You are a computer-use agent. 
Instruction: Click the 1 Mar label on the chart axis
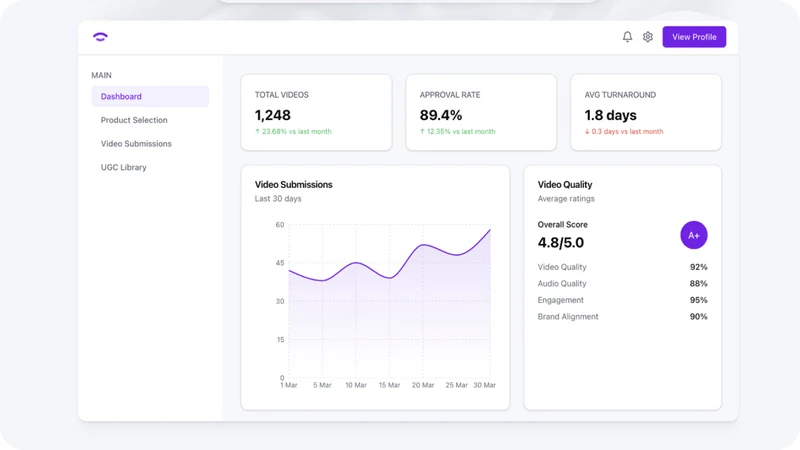point(289,385)
